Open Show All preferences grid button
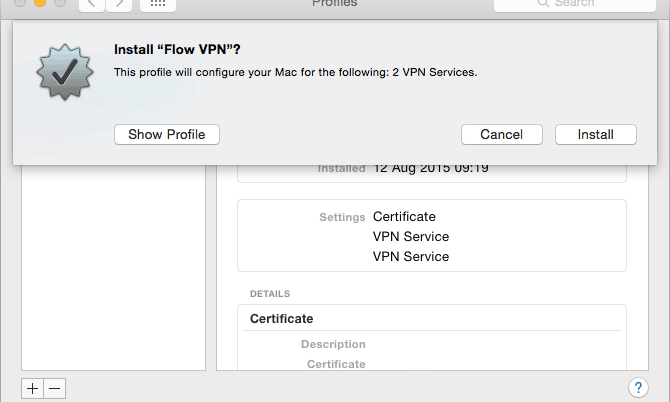Image resolution: width=670 pixels, height=402 pixels. click(x=158, y=5)
